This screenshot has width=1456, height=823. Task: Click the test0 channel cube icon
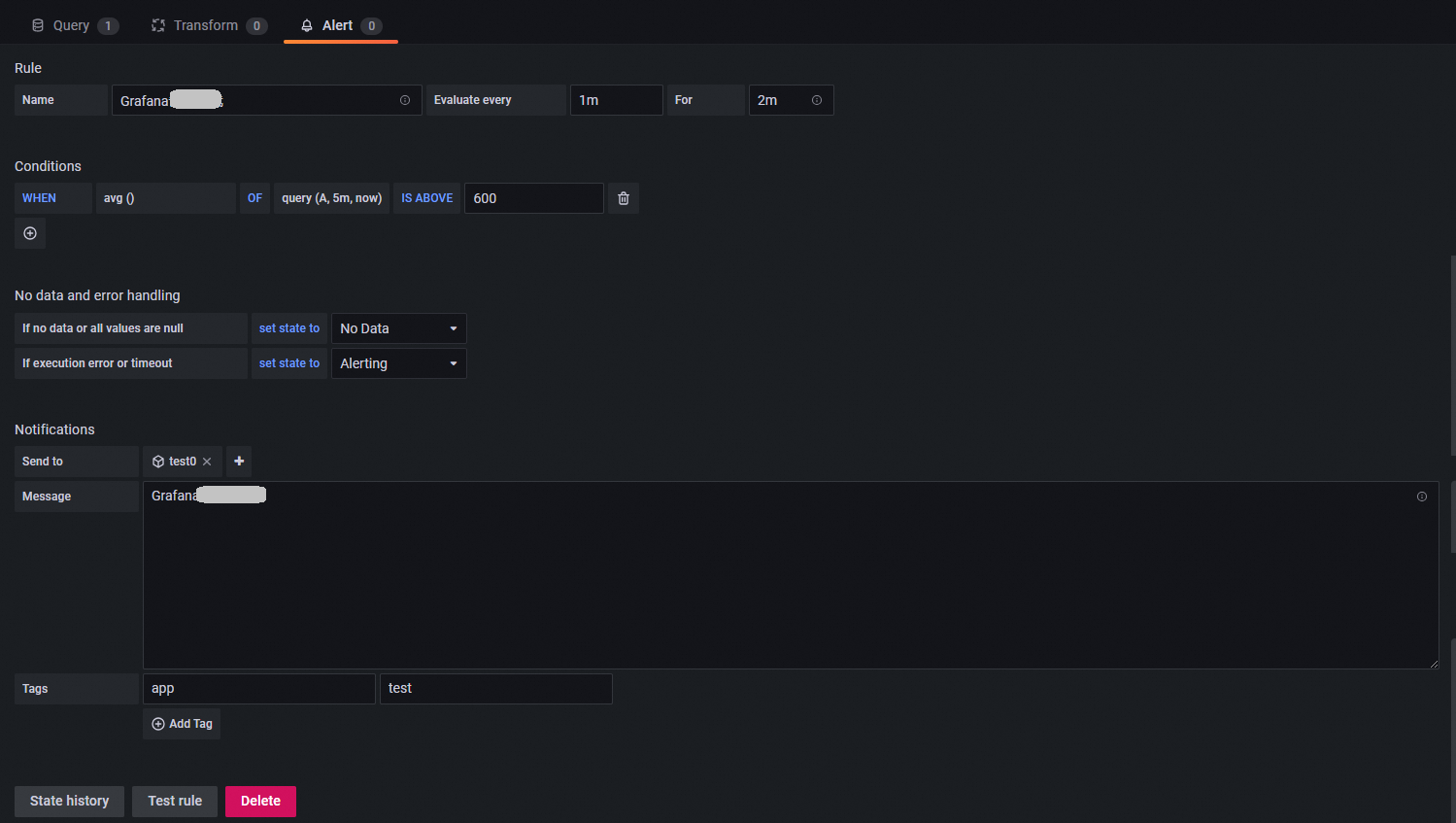[x=158, y=462]
